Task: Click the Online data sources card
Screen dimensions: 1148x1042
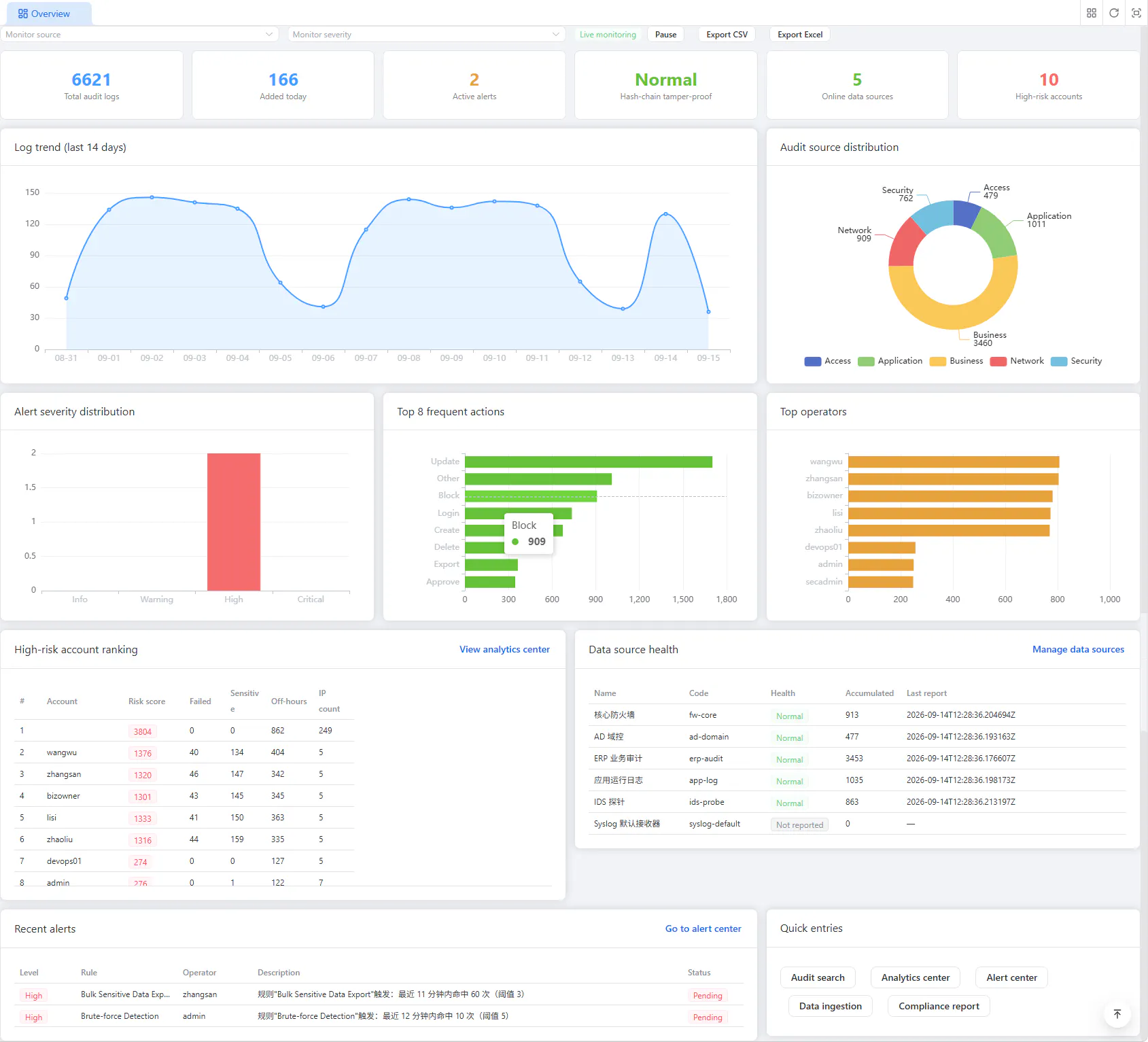Action: tap(857, 85)
